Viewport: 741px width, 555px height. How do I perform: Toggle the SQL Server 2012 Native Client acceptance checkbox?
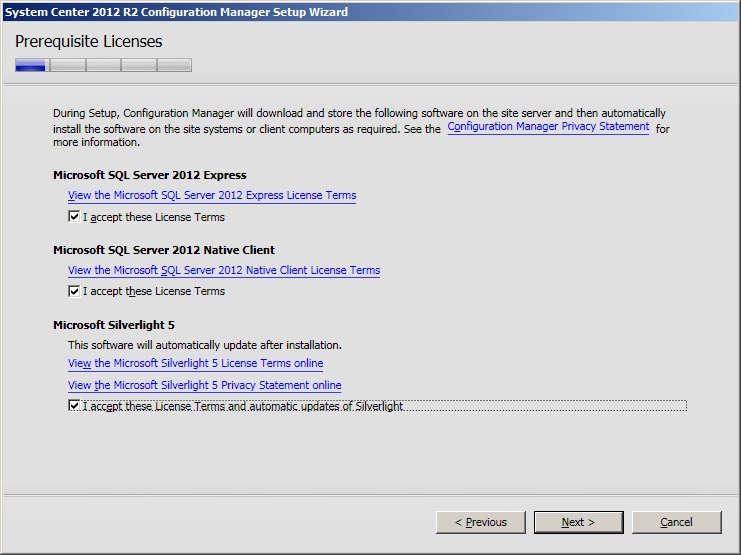click(74, 292)
